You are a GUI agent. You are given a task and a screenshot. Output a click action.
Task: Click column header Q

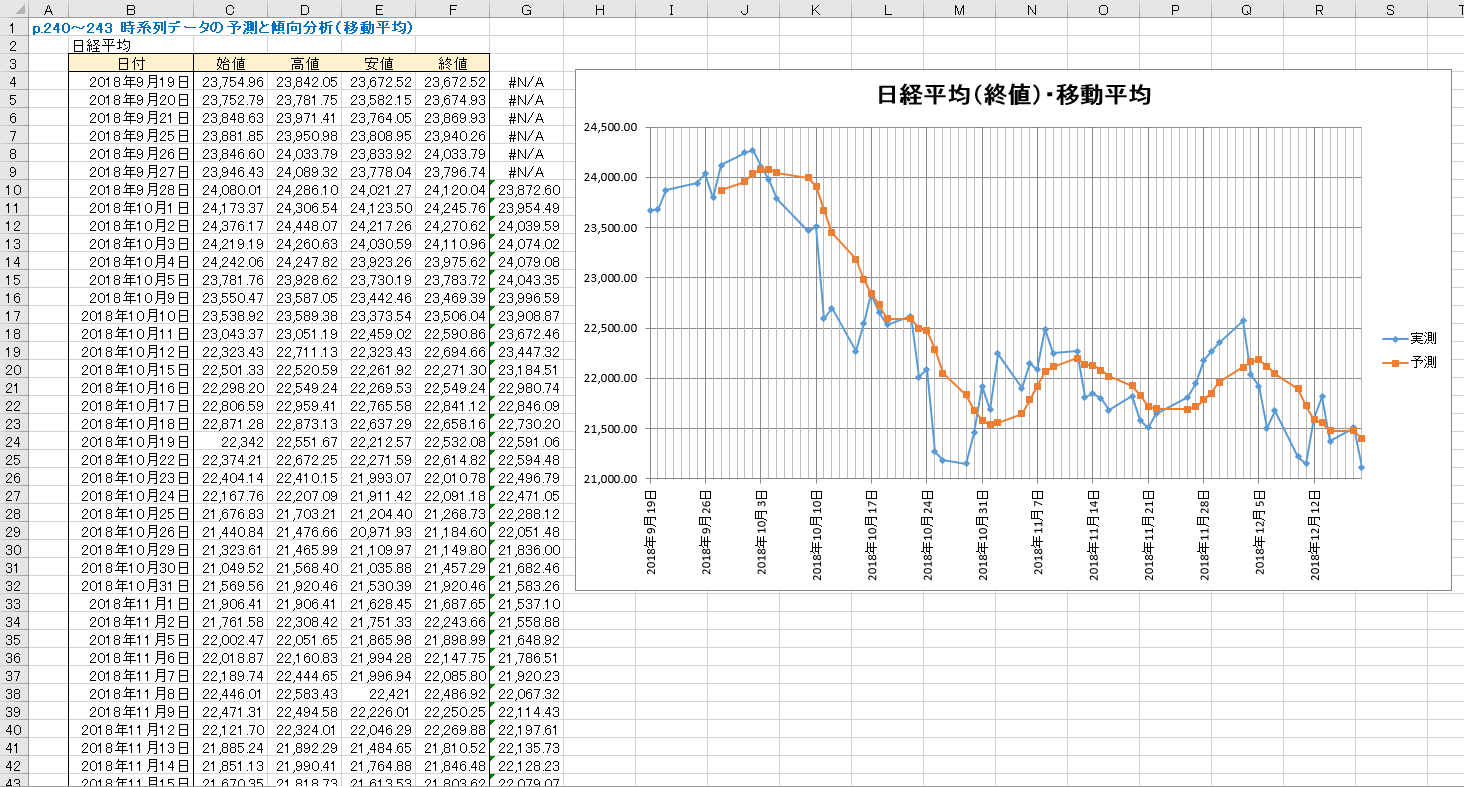(x=1246, y=9)
